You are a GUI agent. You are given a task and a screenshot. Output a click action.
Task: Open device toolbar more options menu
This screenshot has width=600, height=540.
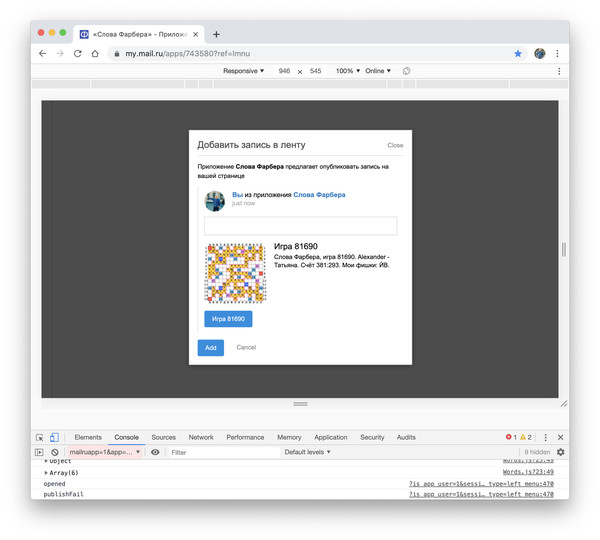click(x=559, y=71)
